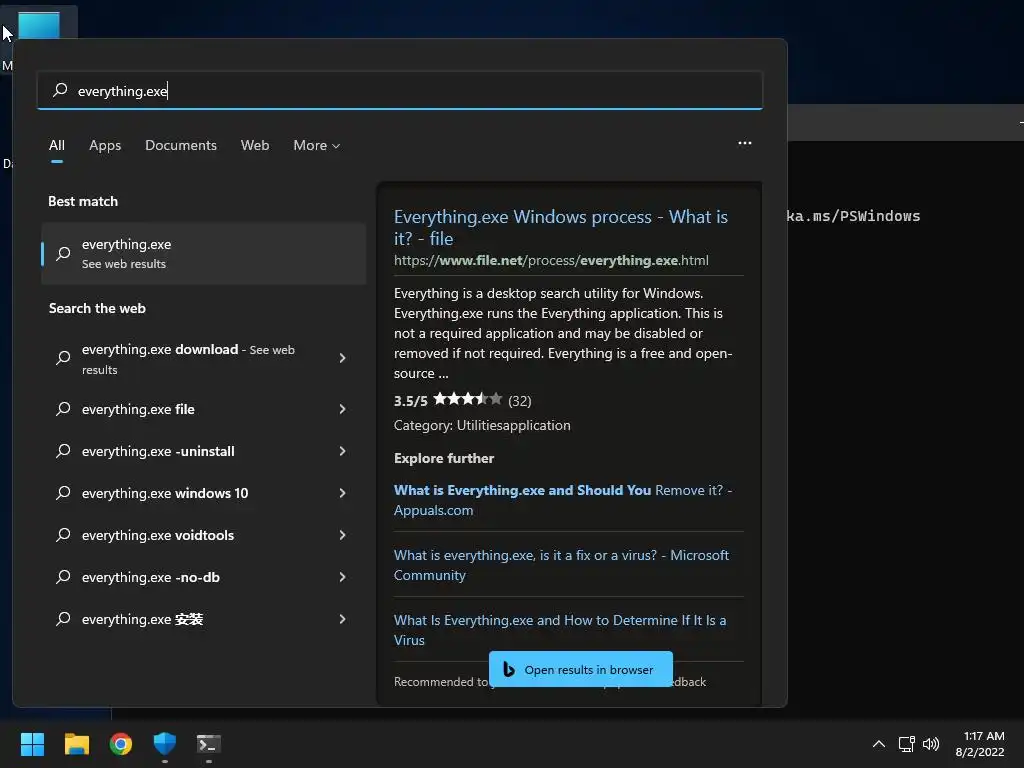1024x768 pixels.
Task: Open the volume speaker tray icon
Action: pos(931,744)
